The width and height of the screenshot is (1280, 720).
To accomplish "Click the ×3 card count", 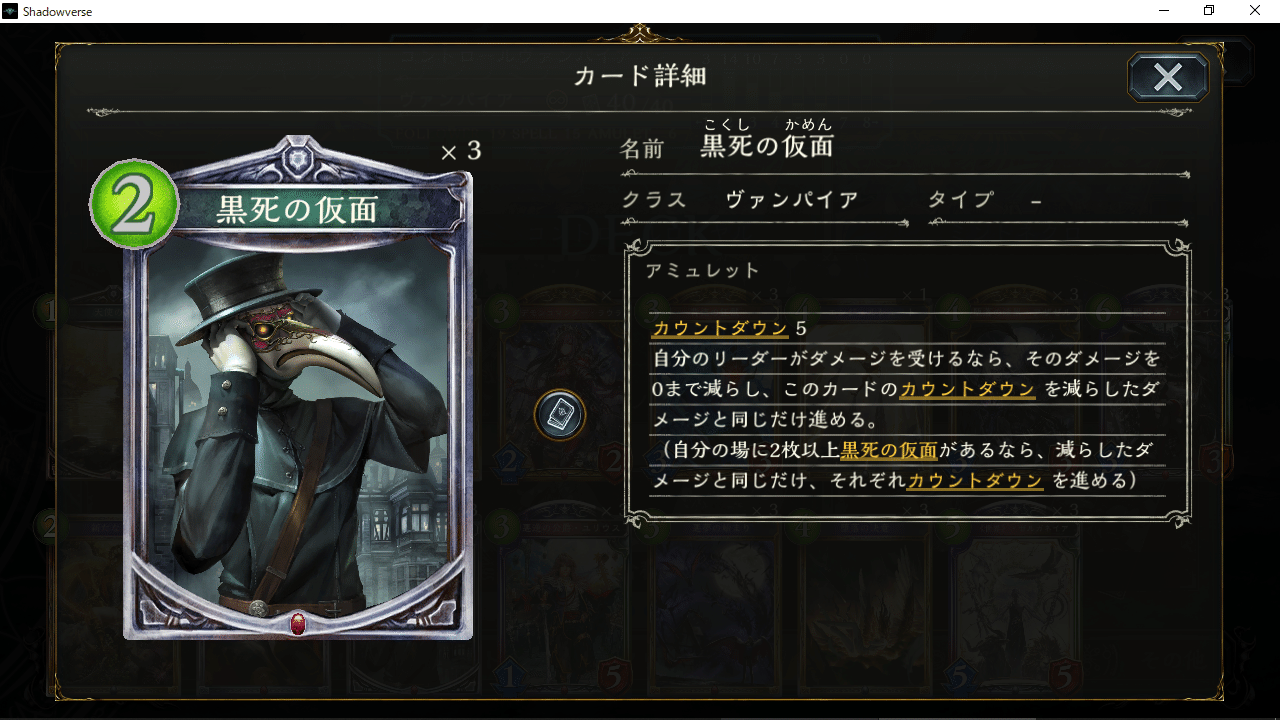I will click(x=460, y=151).
